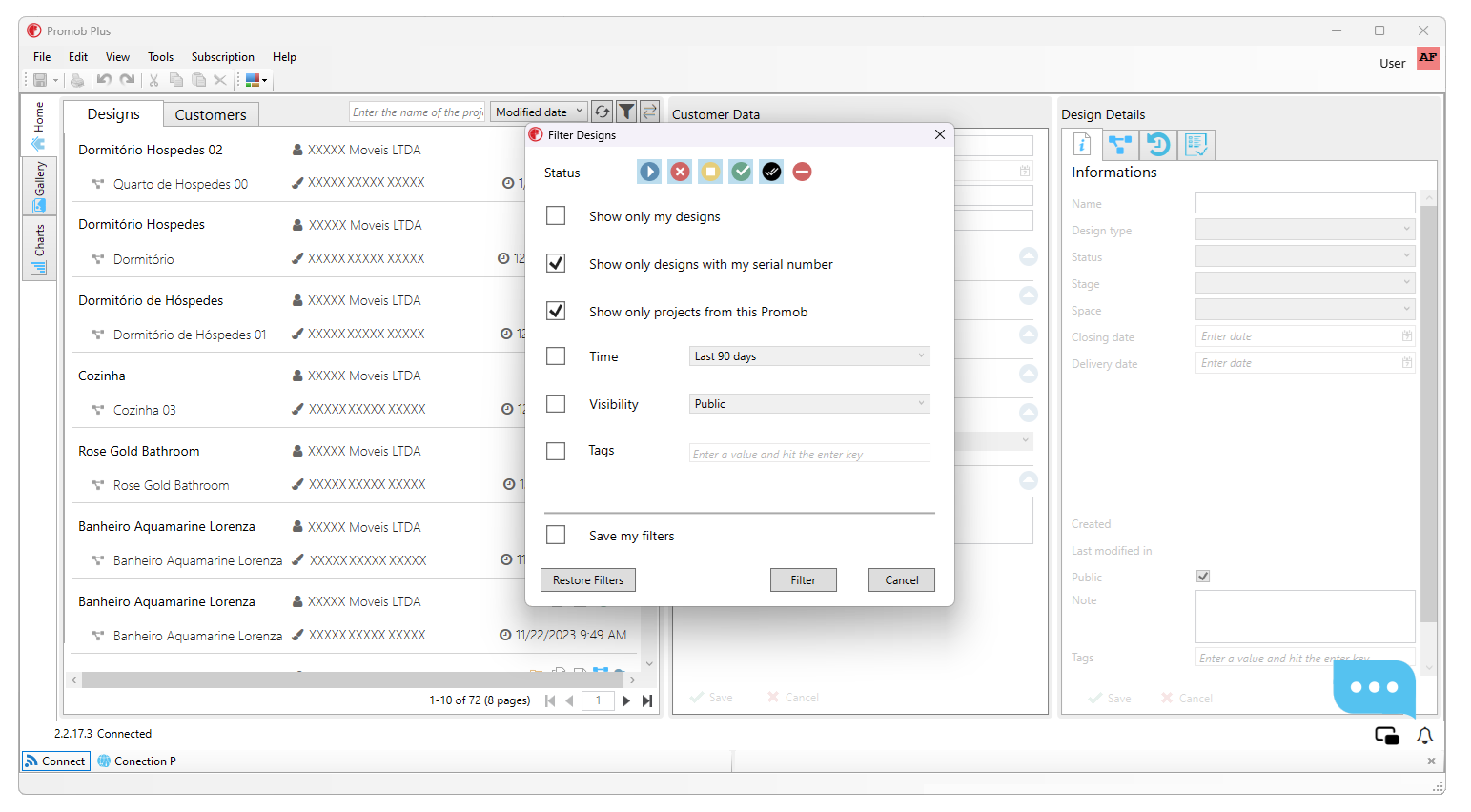
Task: Click the refresh designs list icon
Action: coord(602,112)
